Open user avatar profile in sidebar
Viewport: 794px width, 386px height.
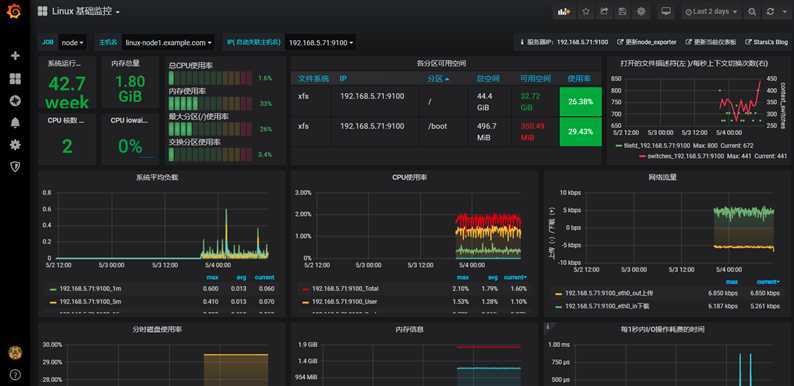click(x=15, y=353)
